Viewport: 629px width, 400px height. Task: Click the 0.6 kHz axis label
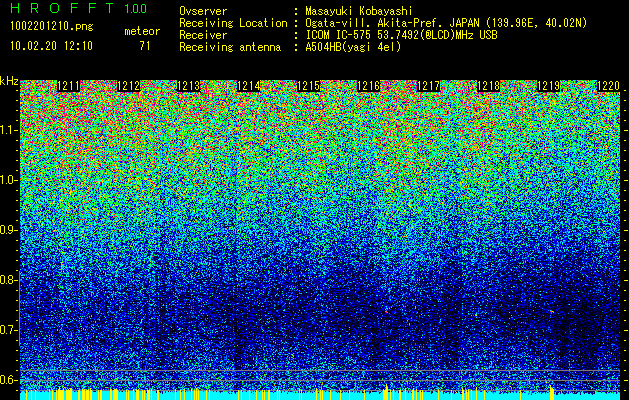click(x=8, y=380)
